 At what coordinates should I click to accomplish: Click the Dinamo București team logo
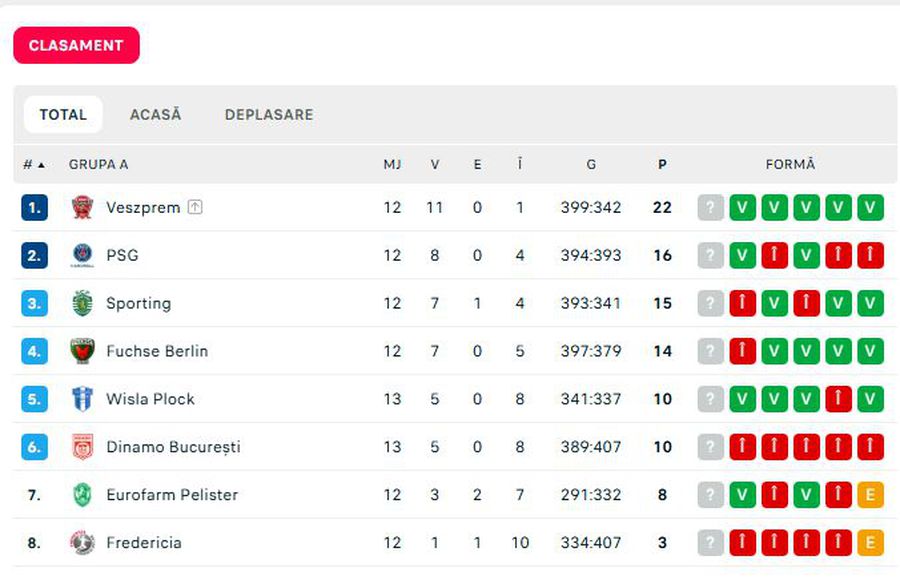(x=82, y=447)
